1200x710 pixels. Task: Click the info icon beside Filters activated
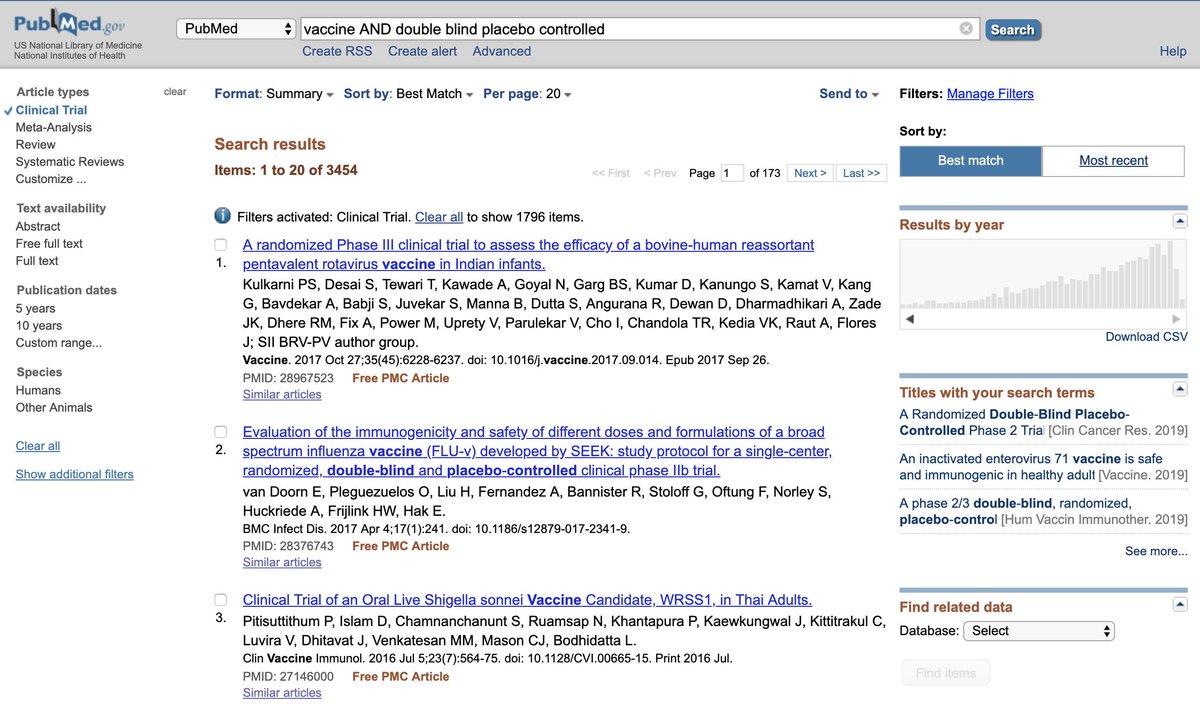click(x=223, y=216)
